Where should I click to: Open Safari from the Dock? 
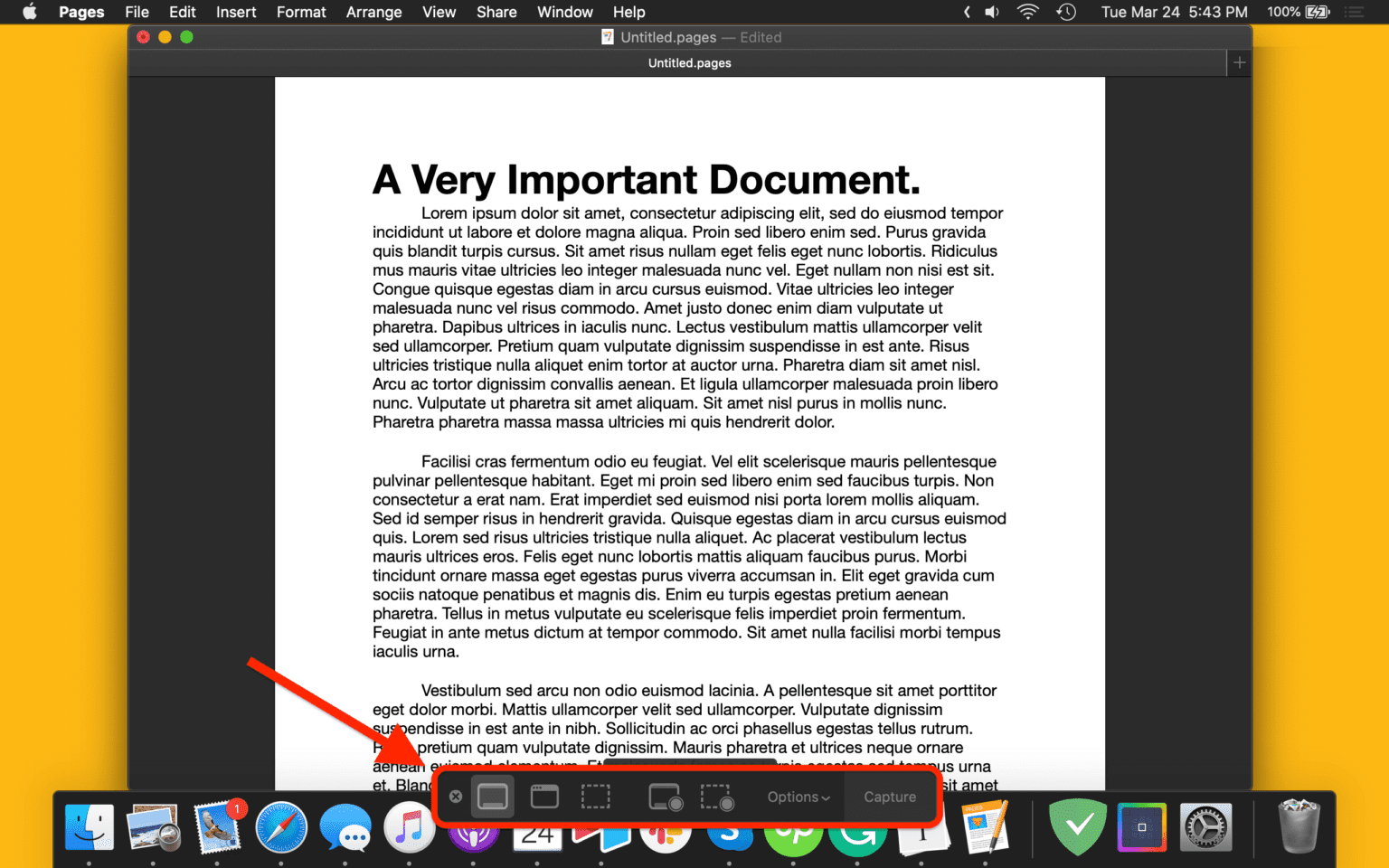281,827
